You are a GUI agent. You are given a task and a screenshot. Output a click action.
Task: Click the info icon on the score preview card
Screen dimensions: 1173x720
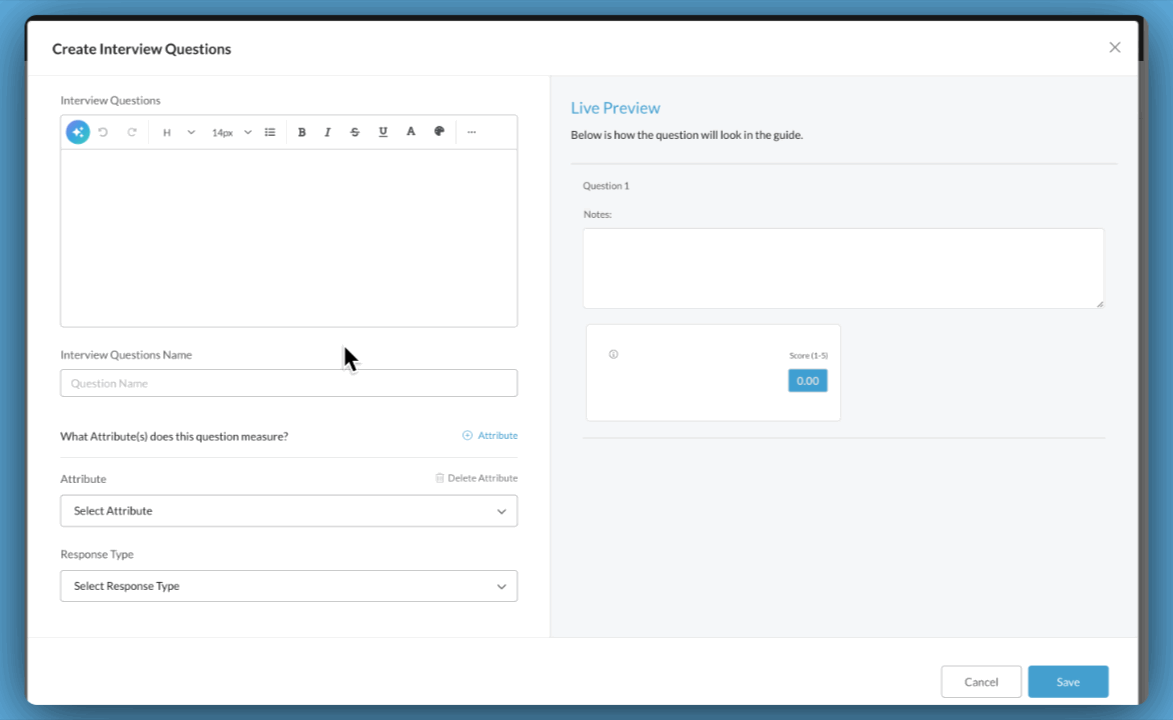click(x=613, y=354)
